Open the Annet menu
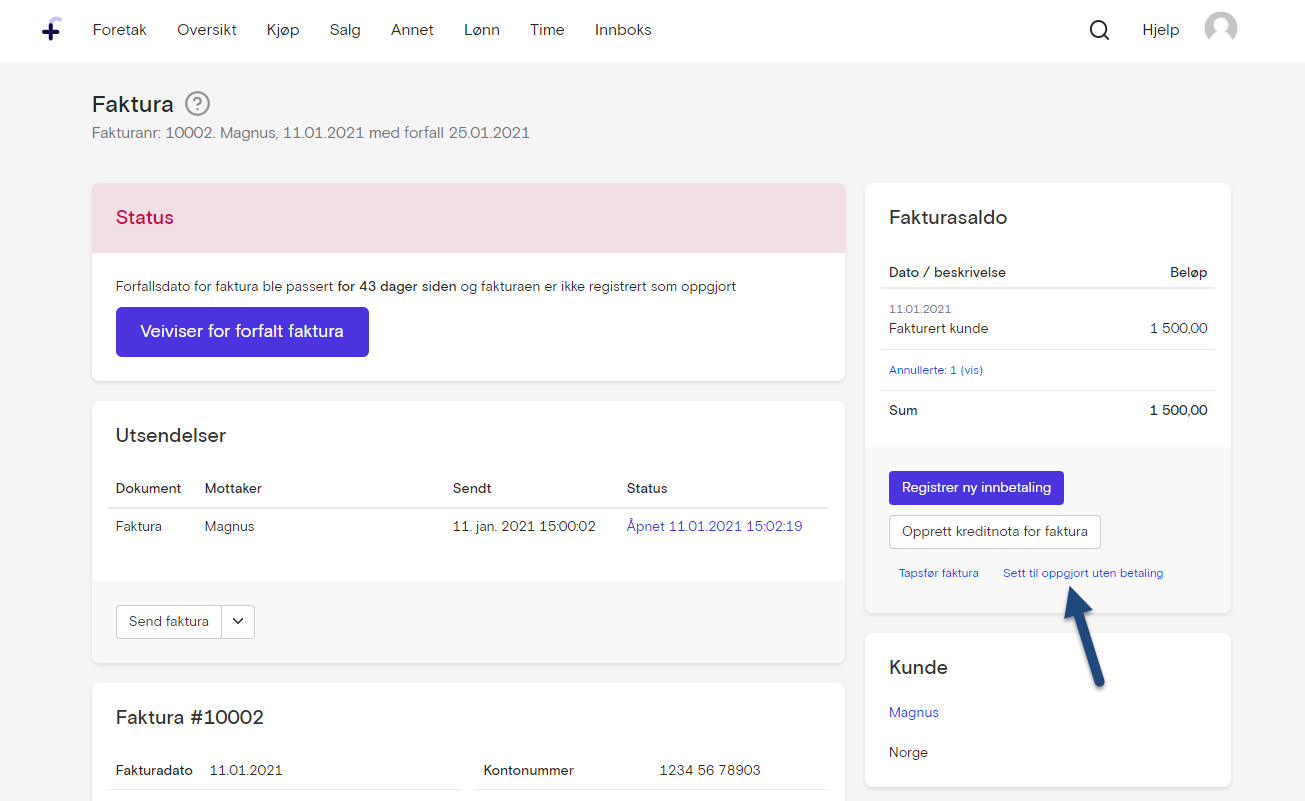The height and width of the screenshot is (801, 1305). click(412, 30)
